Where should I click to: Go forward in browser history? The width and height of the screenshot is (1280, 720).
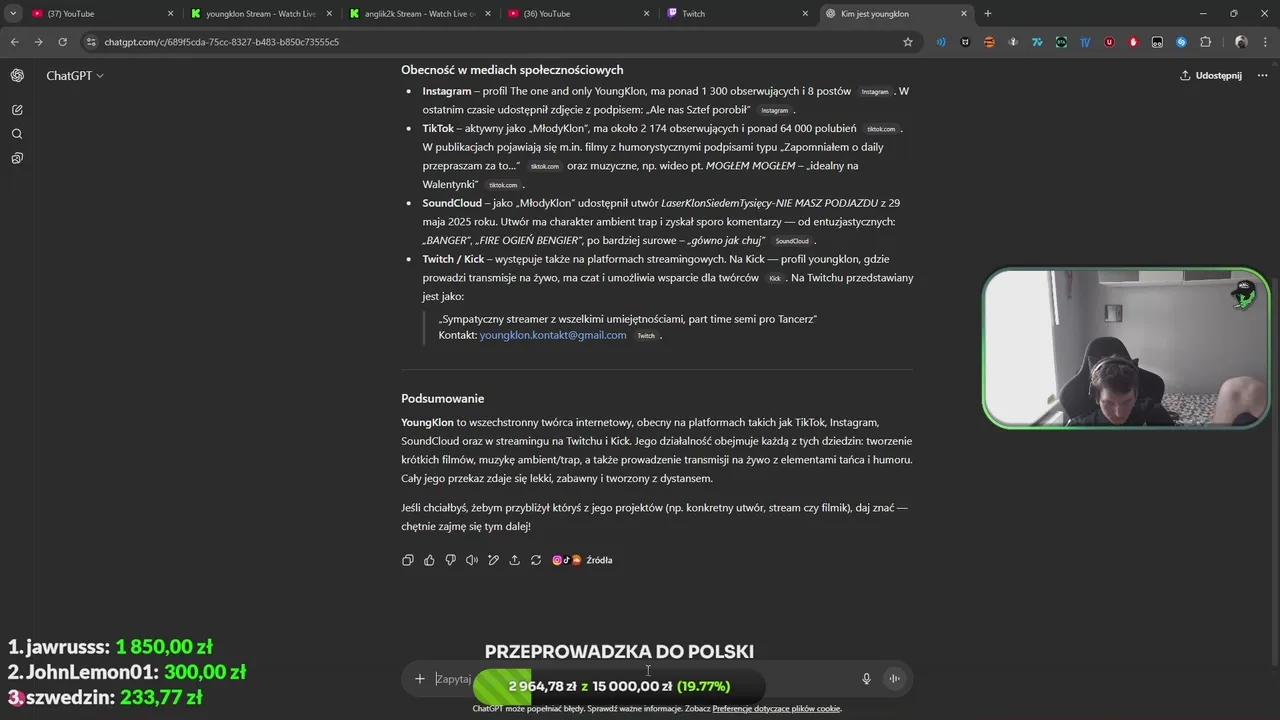[x=38, y=42]
